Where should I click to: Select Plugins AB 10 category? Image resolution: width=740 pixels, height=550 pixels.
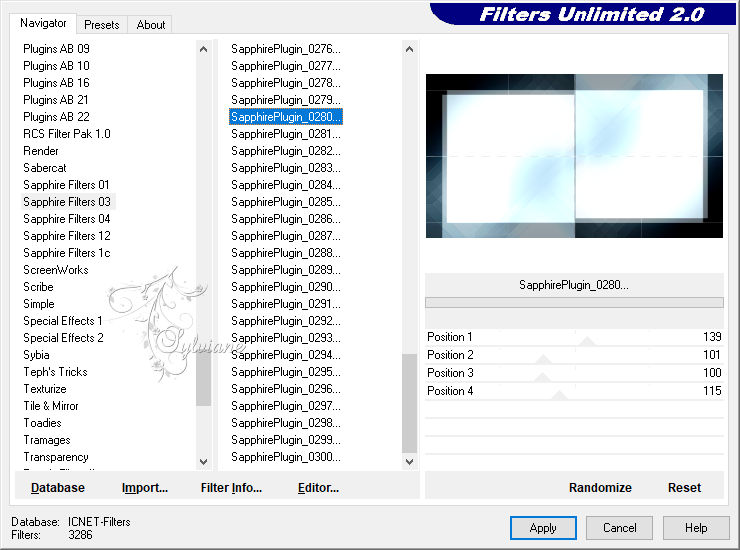(x=56, y=66)
